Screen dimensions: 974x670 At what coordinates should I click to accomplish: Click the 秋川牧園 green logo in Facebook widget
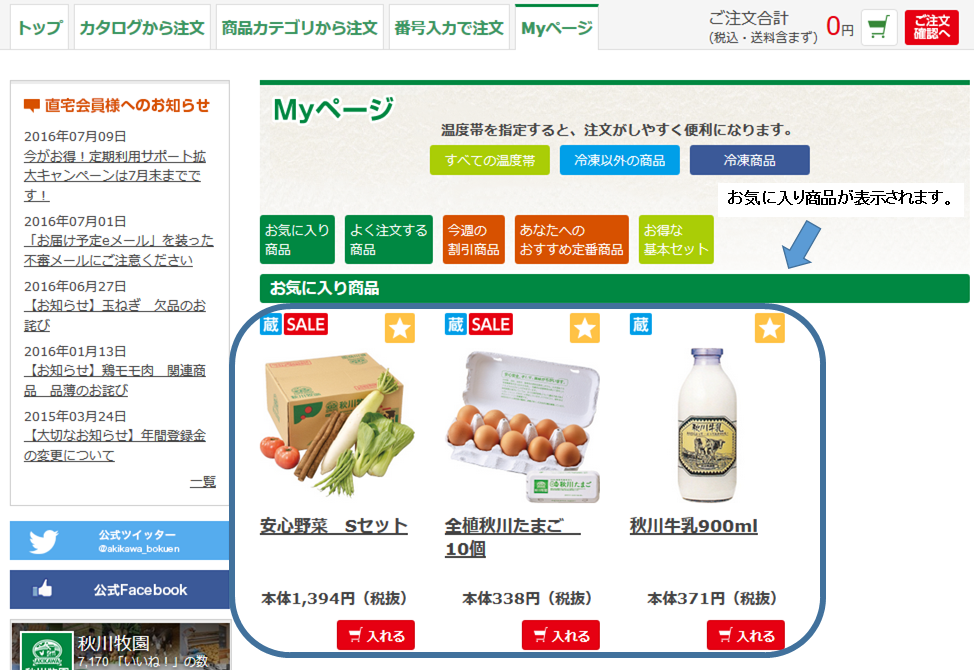(47, 651)
